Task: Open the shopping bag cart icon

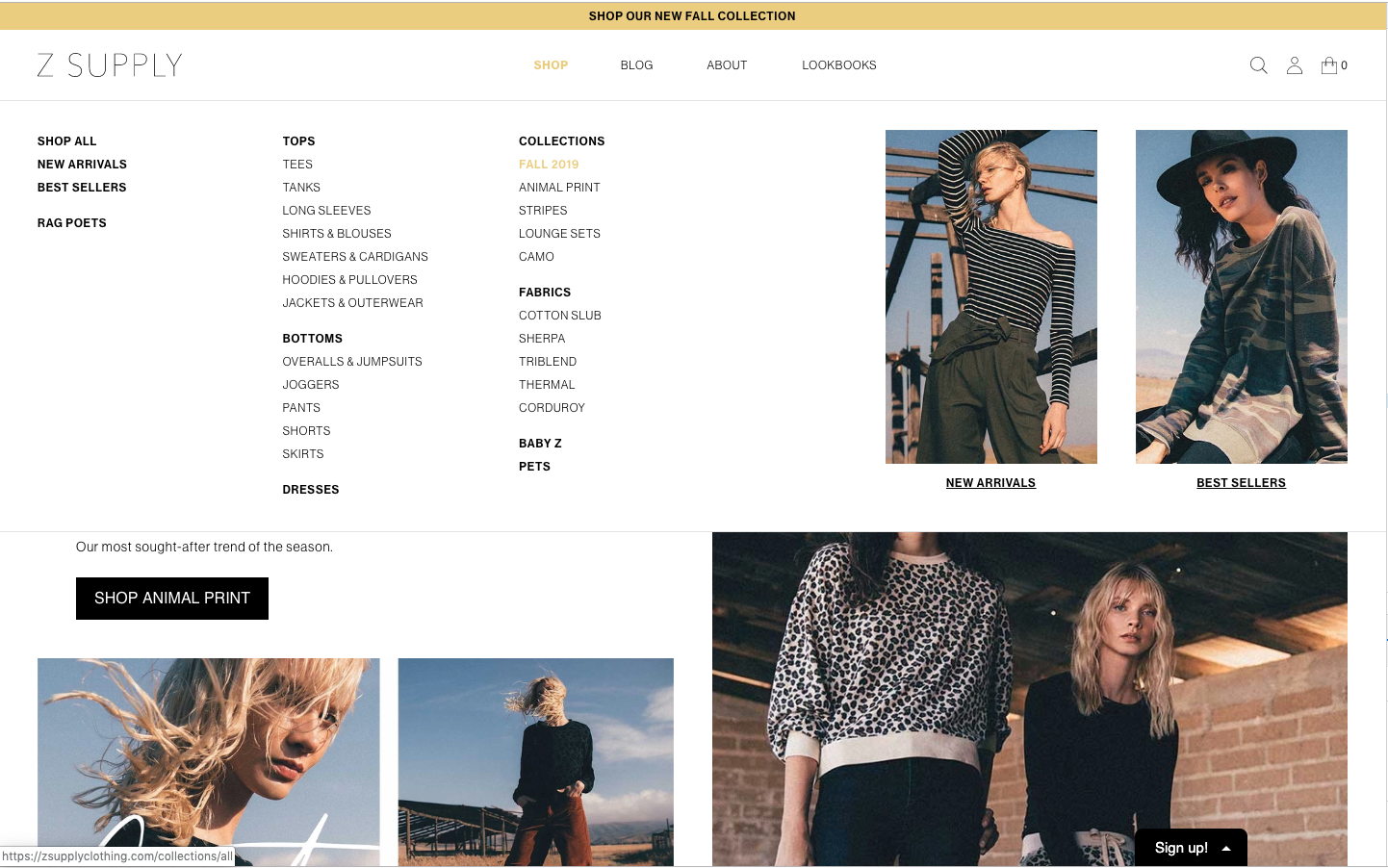Action: [x=1330, y=64]
